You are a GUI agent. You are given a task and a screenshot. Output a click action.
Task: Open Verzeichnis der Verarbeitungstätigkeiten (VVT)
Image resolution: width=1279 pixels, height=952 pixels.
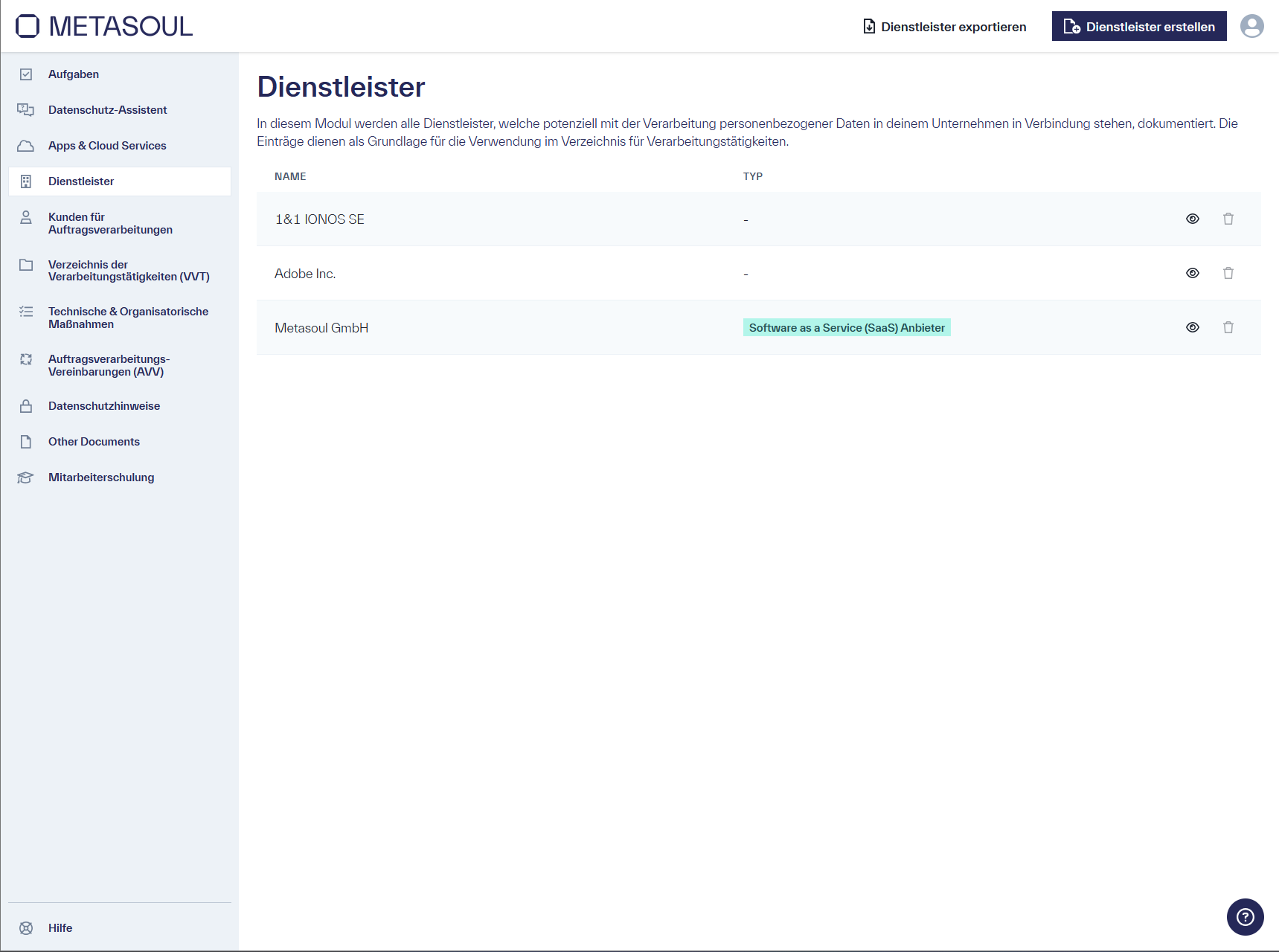tap(128, 271)
